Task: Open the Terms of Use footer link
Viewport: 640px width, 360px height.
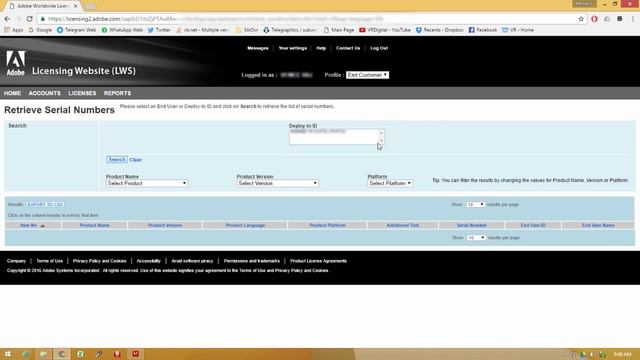Action: click(49, 261)
